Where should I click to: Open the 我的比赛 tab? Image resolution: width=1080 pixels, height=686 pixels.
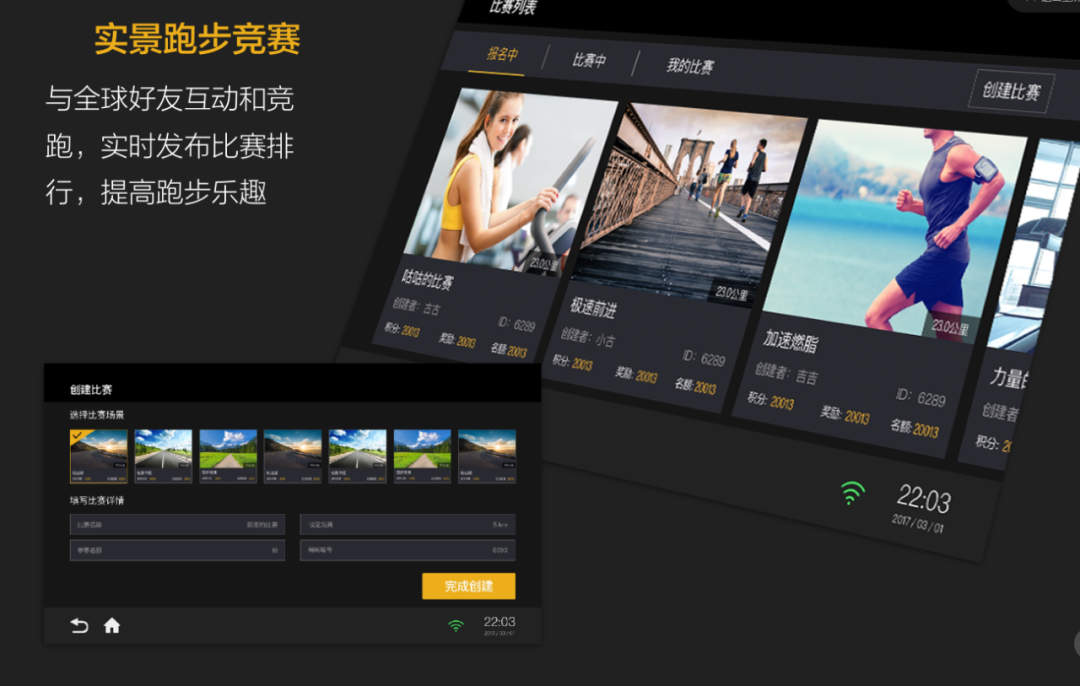tap(689, 65)
